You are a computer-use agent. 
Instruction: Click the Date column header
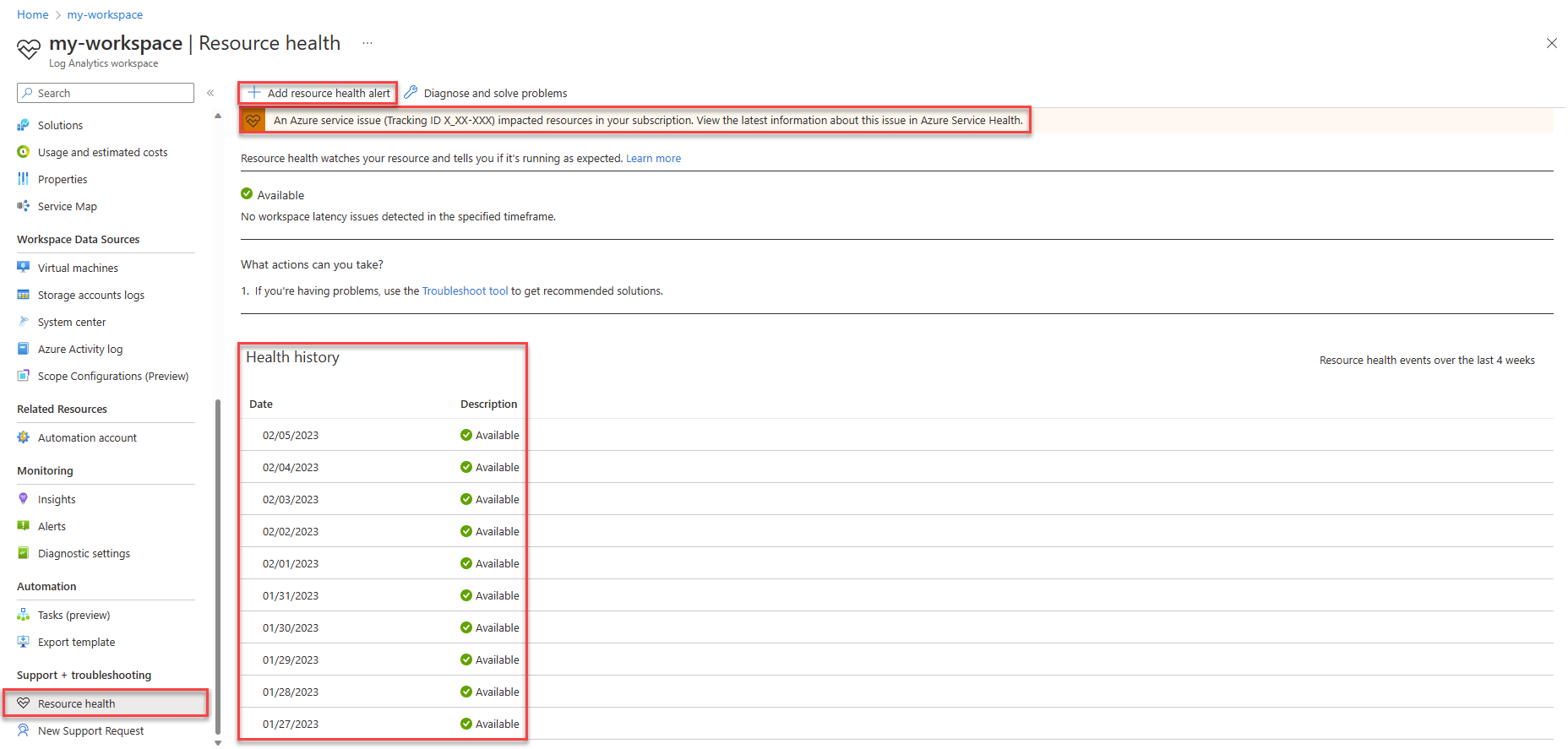pyautogui.click(x=261, y=404)
